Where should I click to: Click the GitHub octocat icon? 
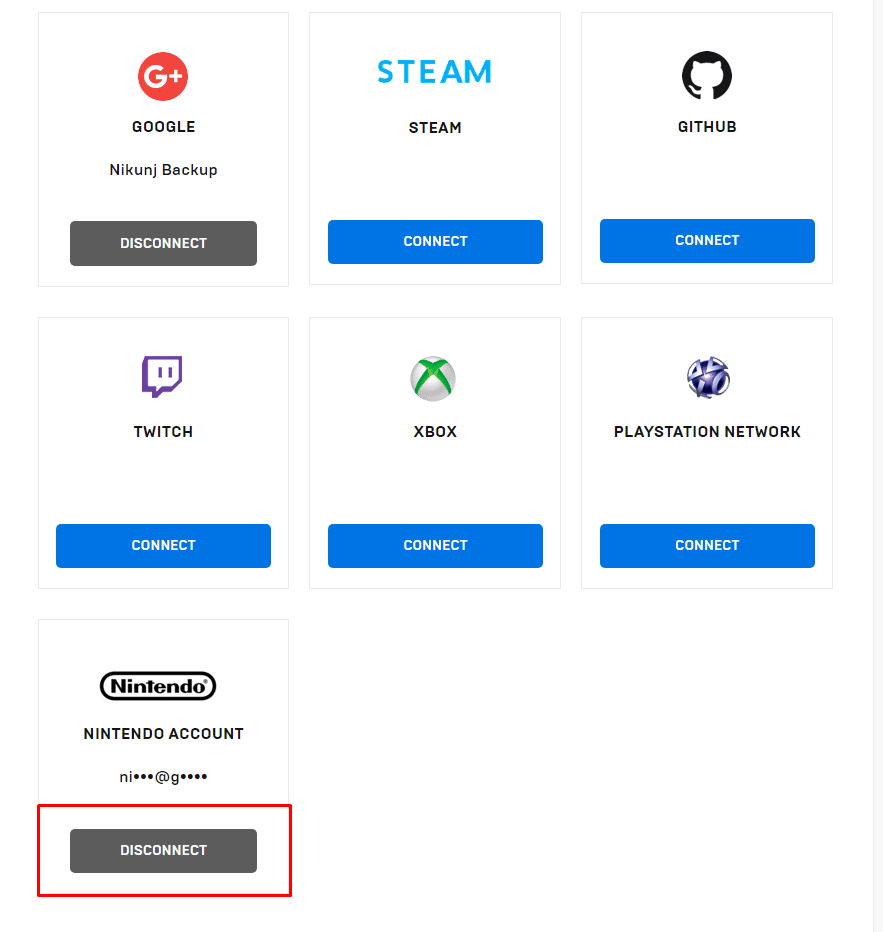707,75
